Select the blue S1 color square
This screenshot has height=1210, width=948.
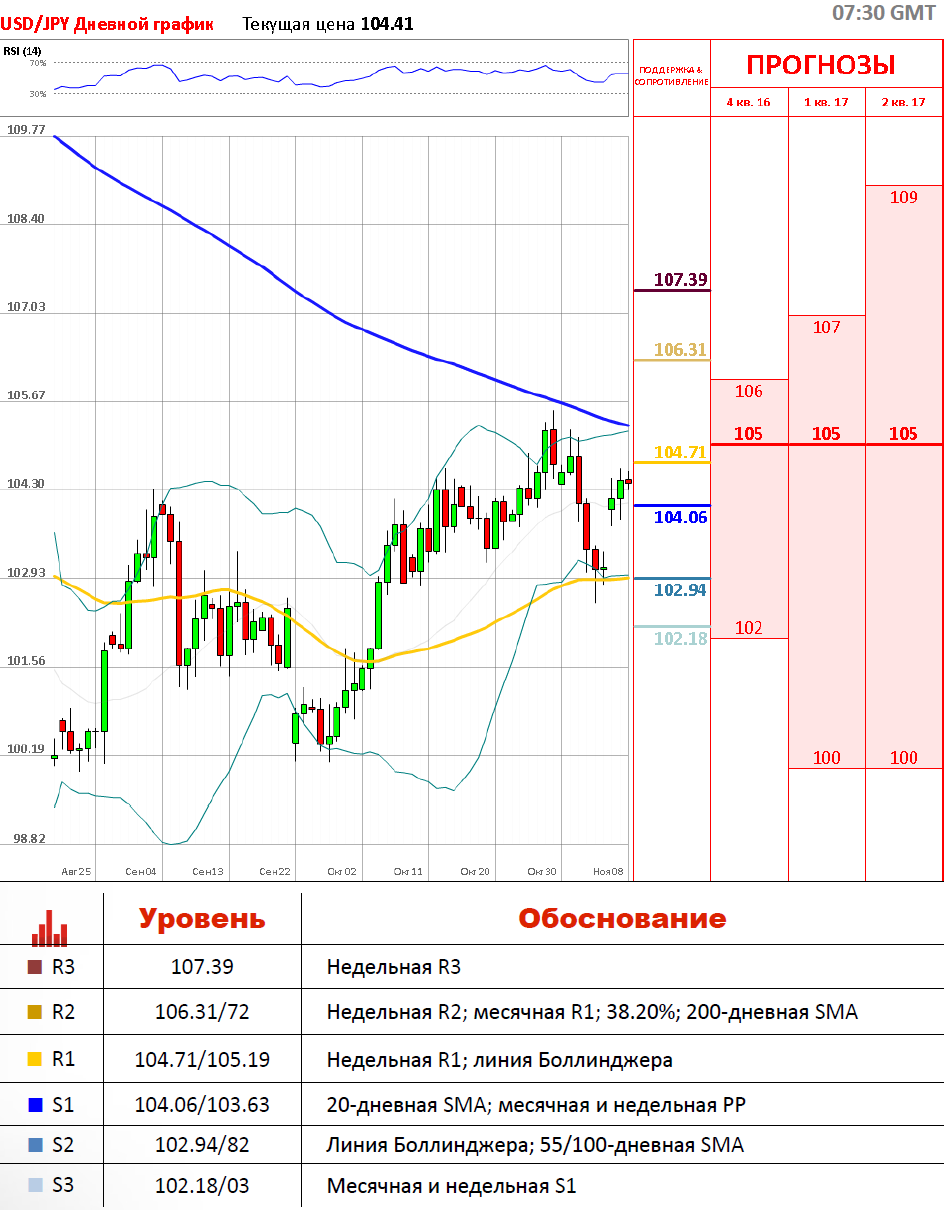pos(35,1106)
